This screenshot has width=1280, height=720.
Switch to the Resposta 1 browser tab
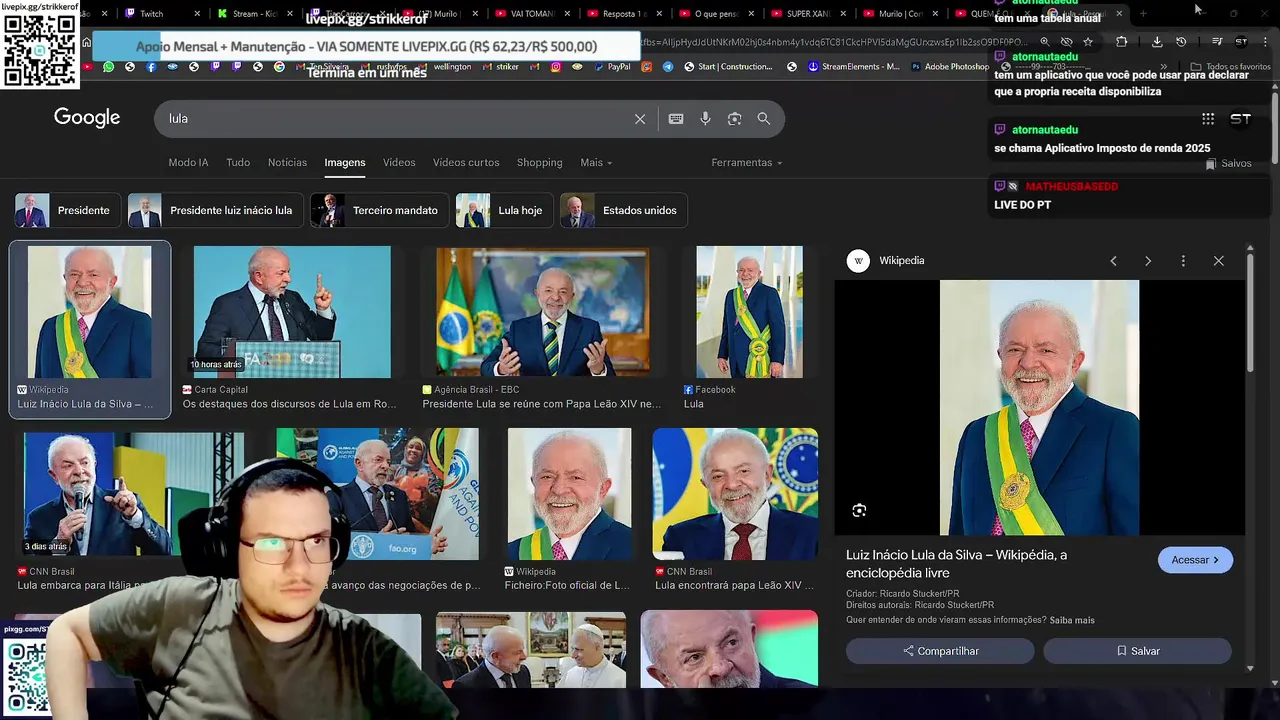tap(626, 14)
